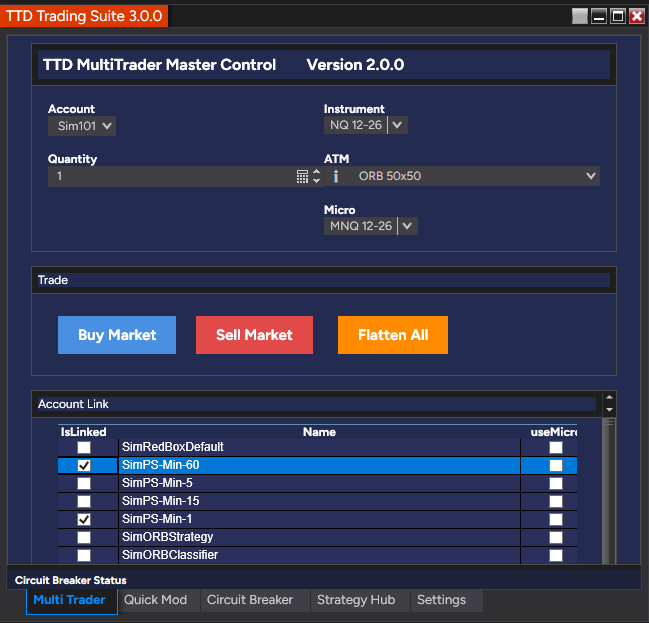Image resolution: width=649 pixels, height=623 pixels.
Task: Check IsLinked for SimPS-Min-15
Action: pyautogui.click(x=84, y=501)
